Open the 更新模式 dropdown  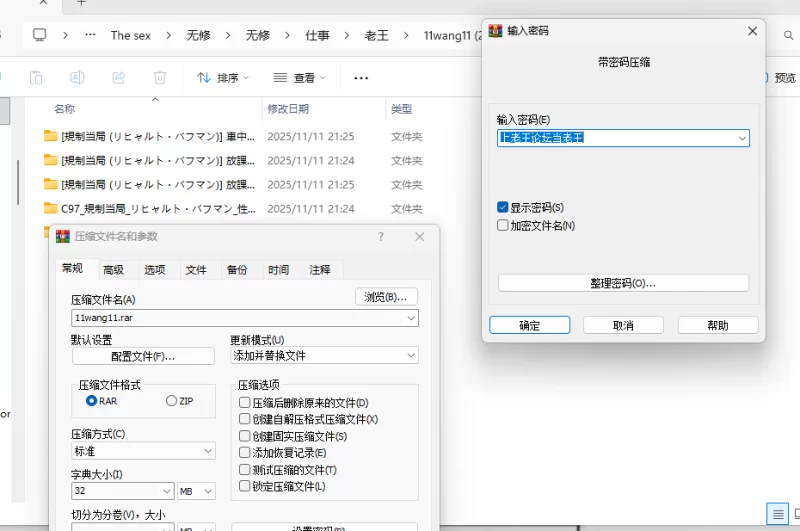tap(410, 356)
